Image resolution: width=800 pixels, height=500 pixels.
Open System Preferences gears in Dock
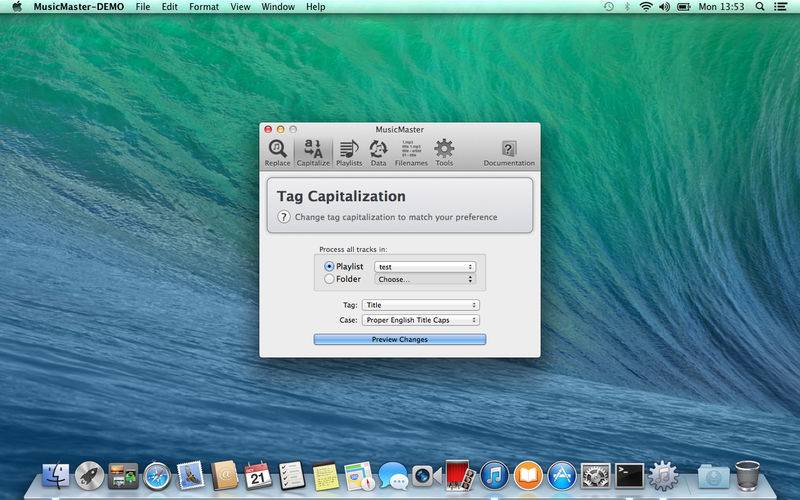(595, 476)
